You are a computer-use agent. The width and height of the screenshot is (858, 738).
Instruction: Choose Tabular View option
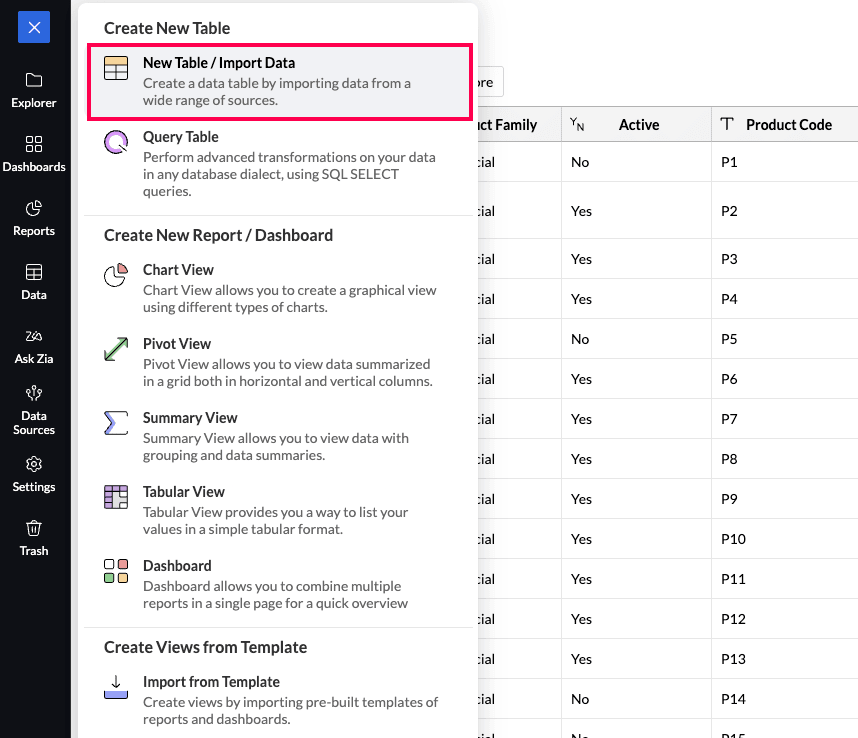point(280,510)
